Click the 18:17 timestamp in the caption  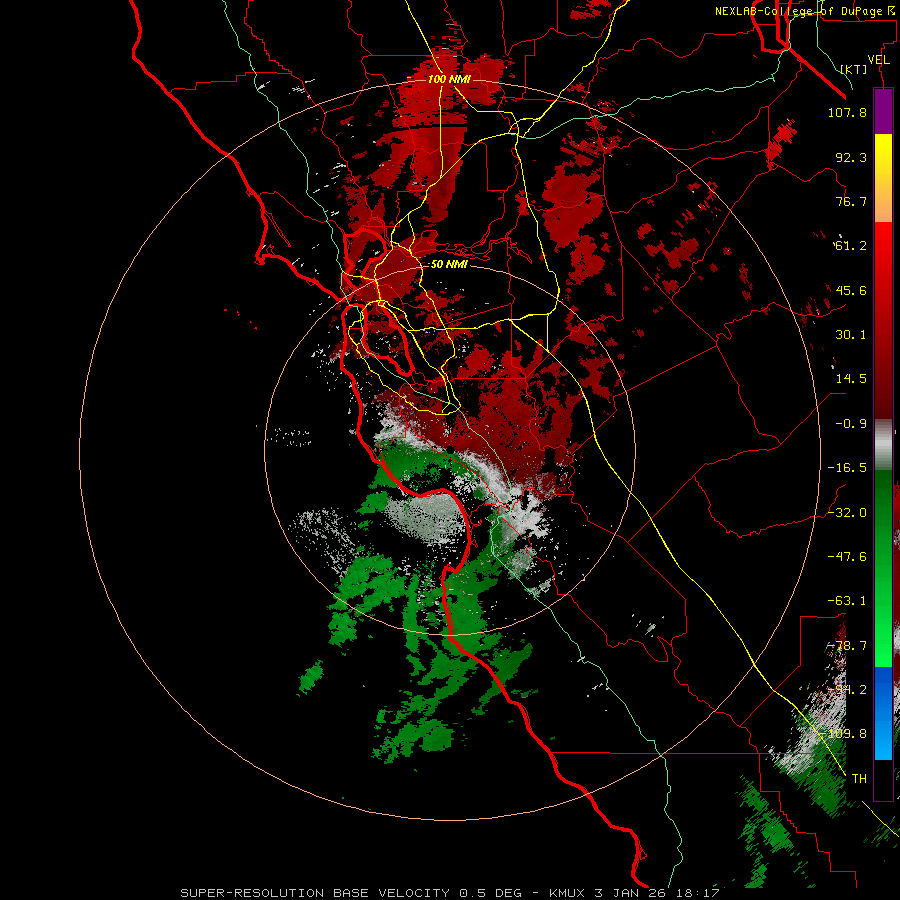pos(698,893)
